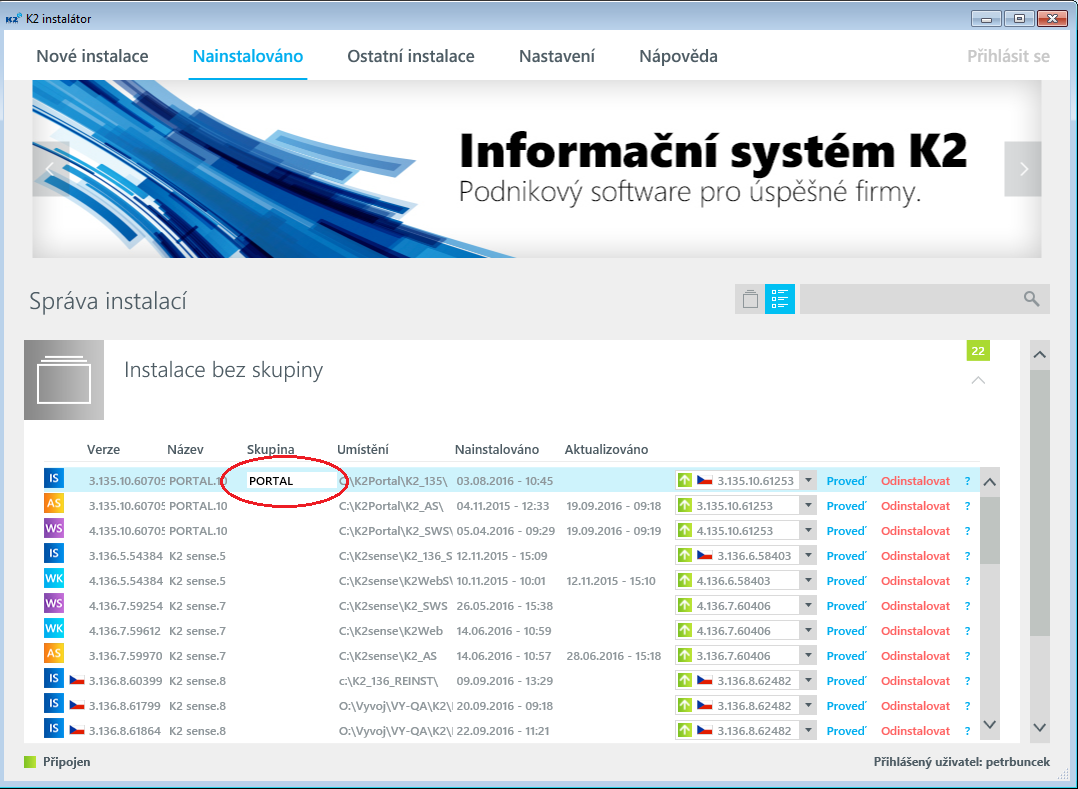1078x789 pixels.
Task: Click the Přihlášený uživatel: petrbuncek status text
Action: point(961,762)
